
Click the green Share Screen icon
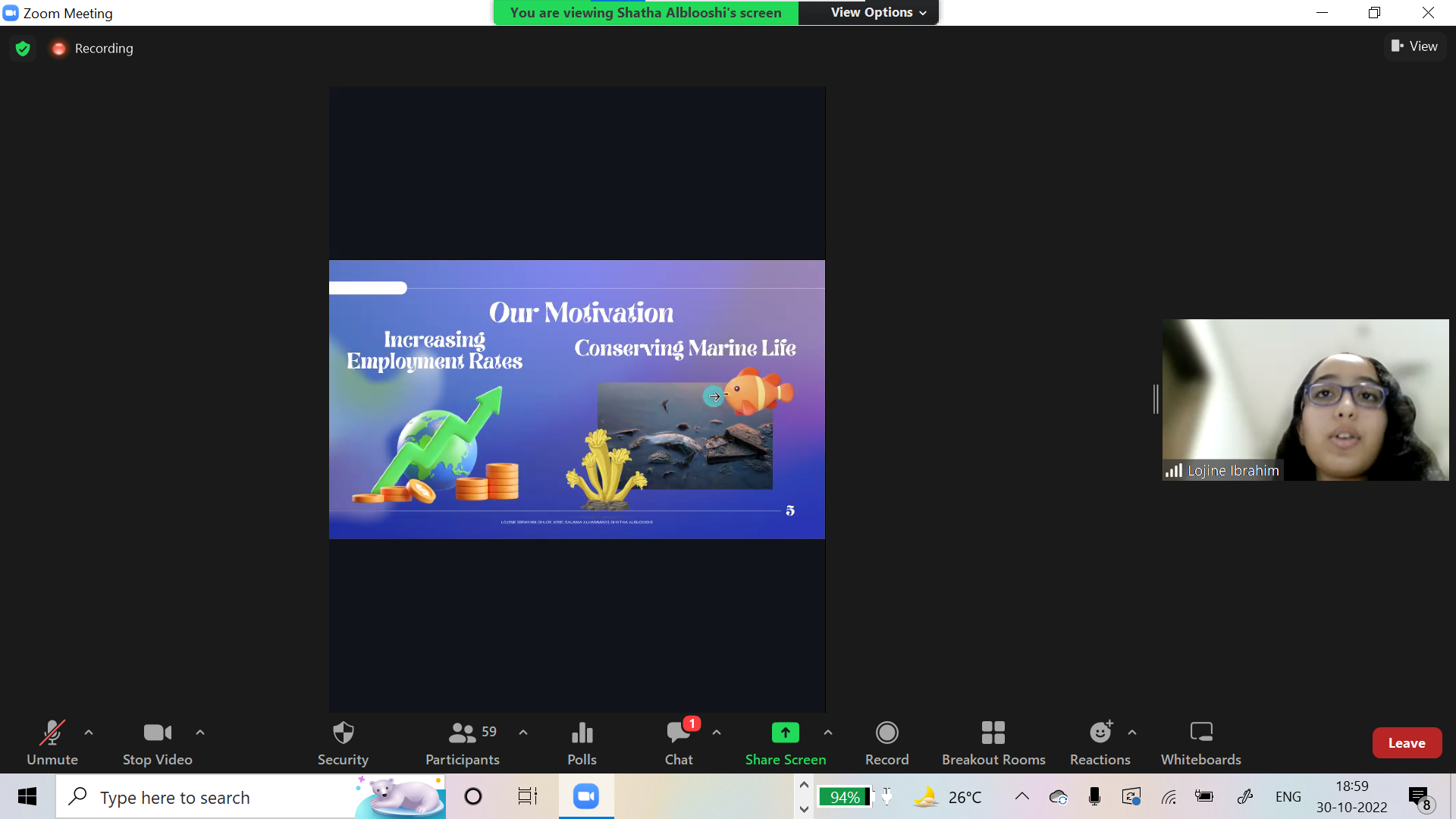pos(785,733)
